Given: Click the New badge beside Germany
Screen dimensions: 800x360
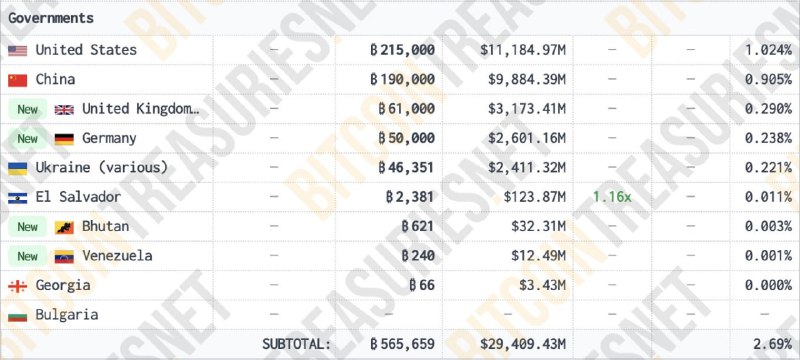Looking at the screenshot, I should click(x=28, y=138).
